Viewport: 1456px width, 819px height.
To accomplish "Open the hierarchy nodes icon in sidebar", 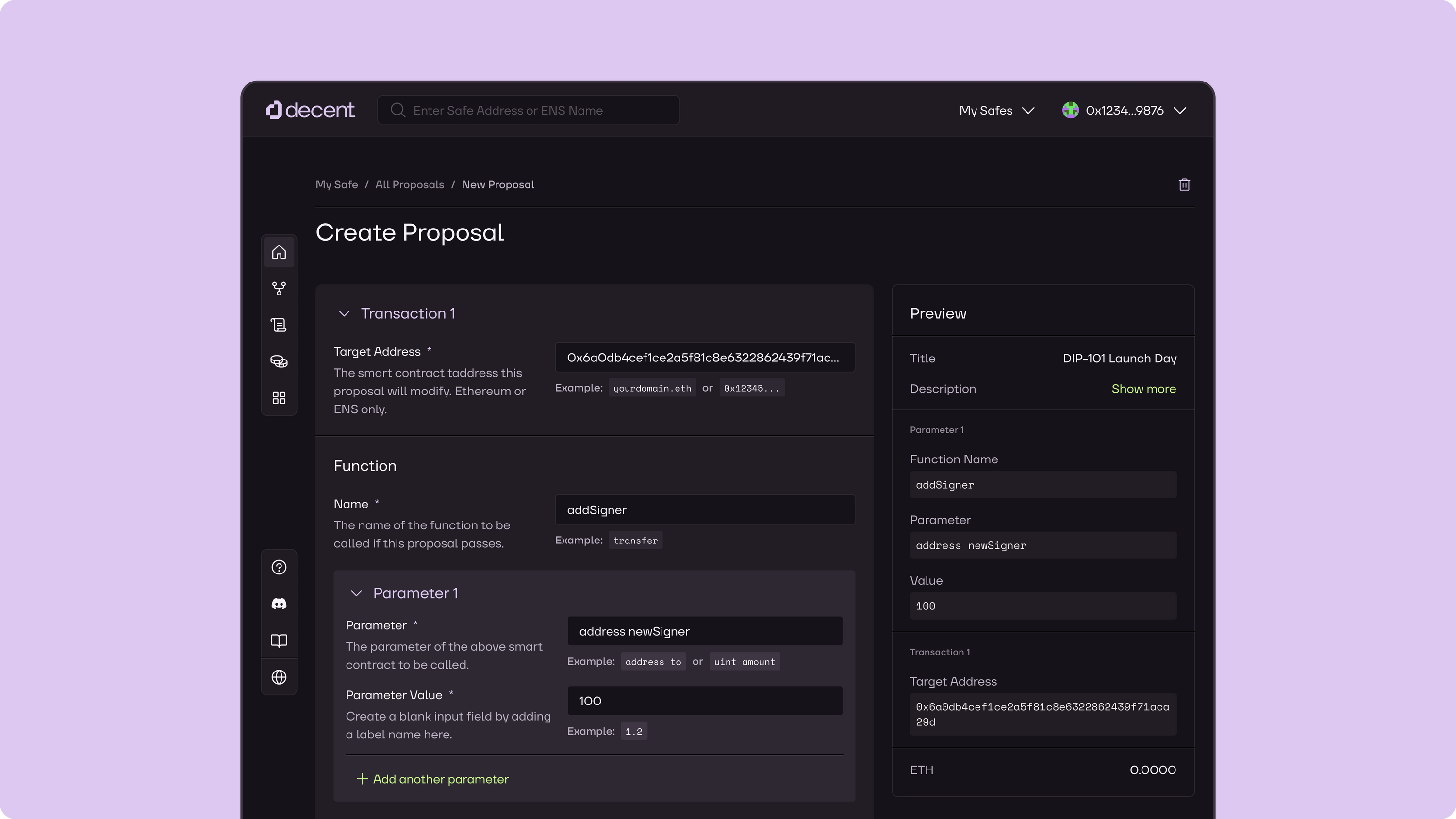I will click(x=279, y=288).
